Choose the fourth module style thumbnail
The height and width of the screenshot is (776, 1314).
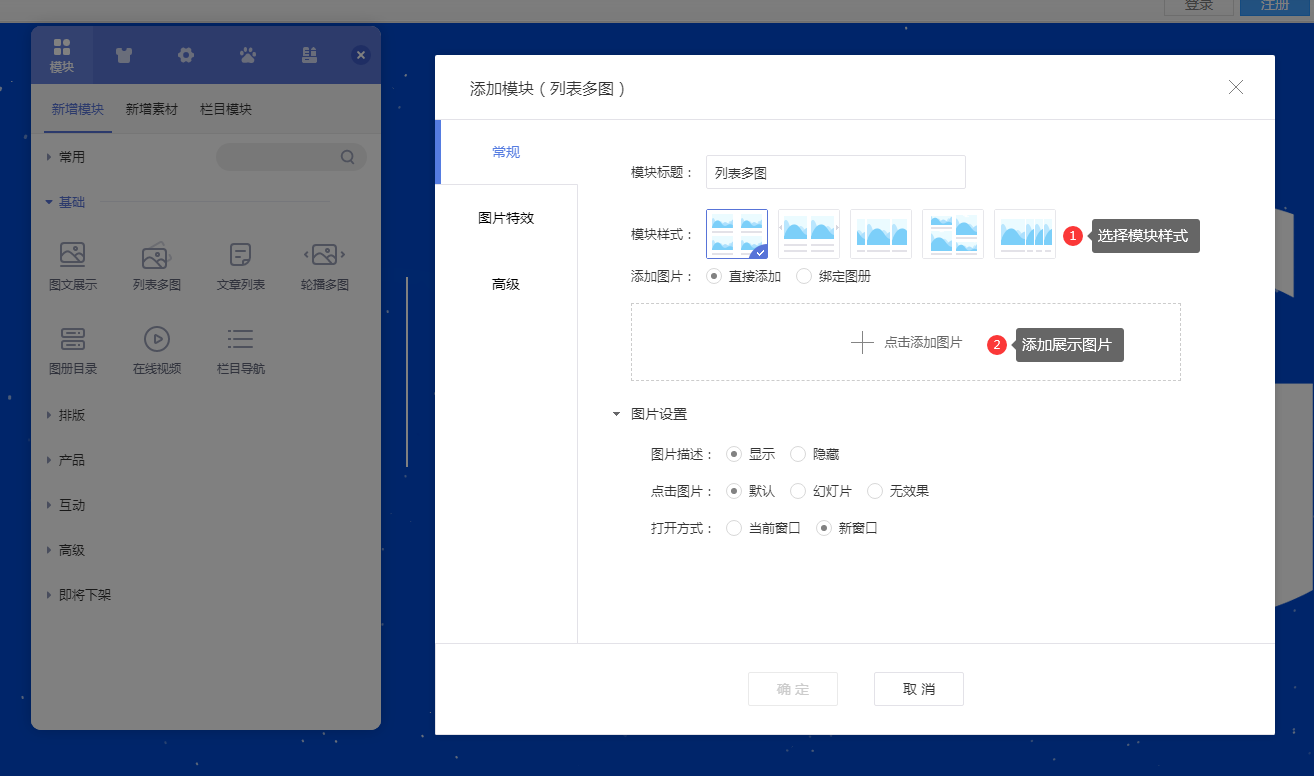[953, 234]
